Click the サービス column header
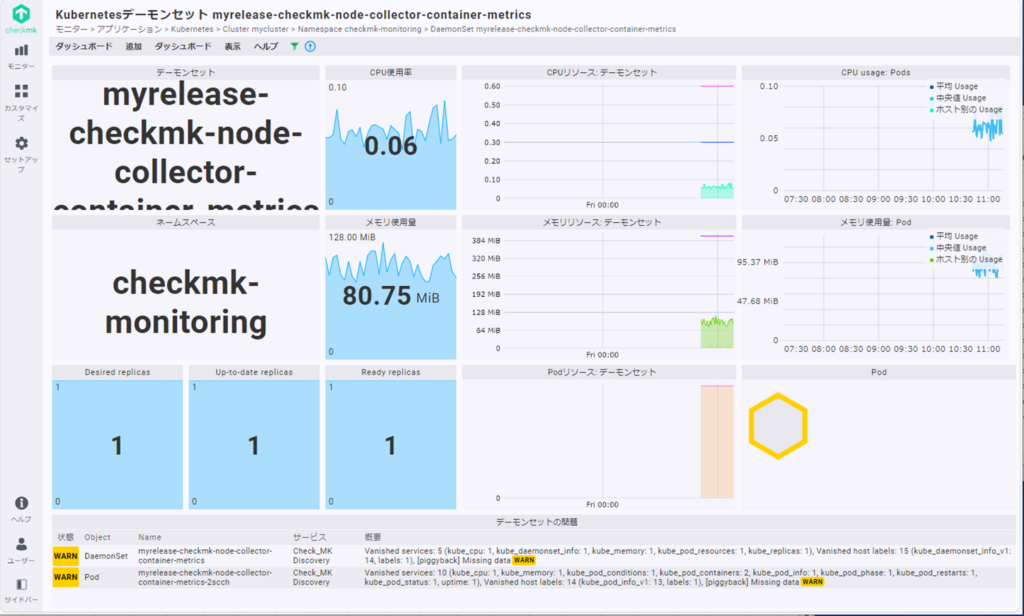This screenshot has width=1024, height=616. (x=309, y=537)
